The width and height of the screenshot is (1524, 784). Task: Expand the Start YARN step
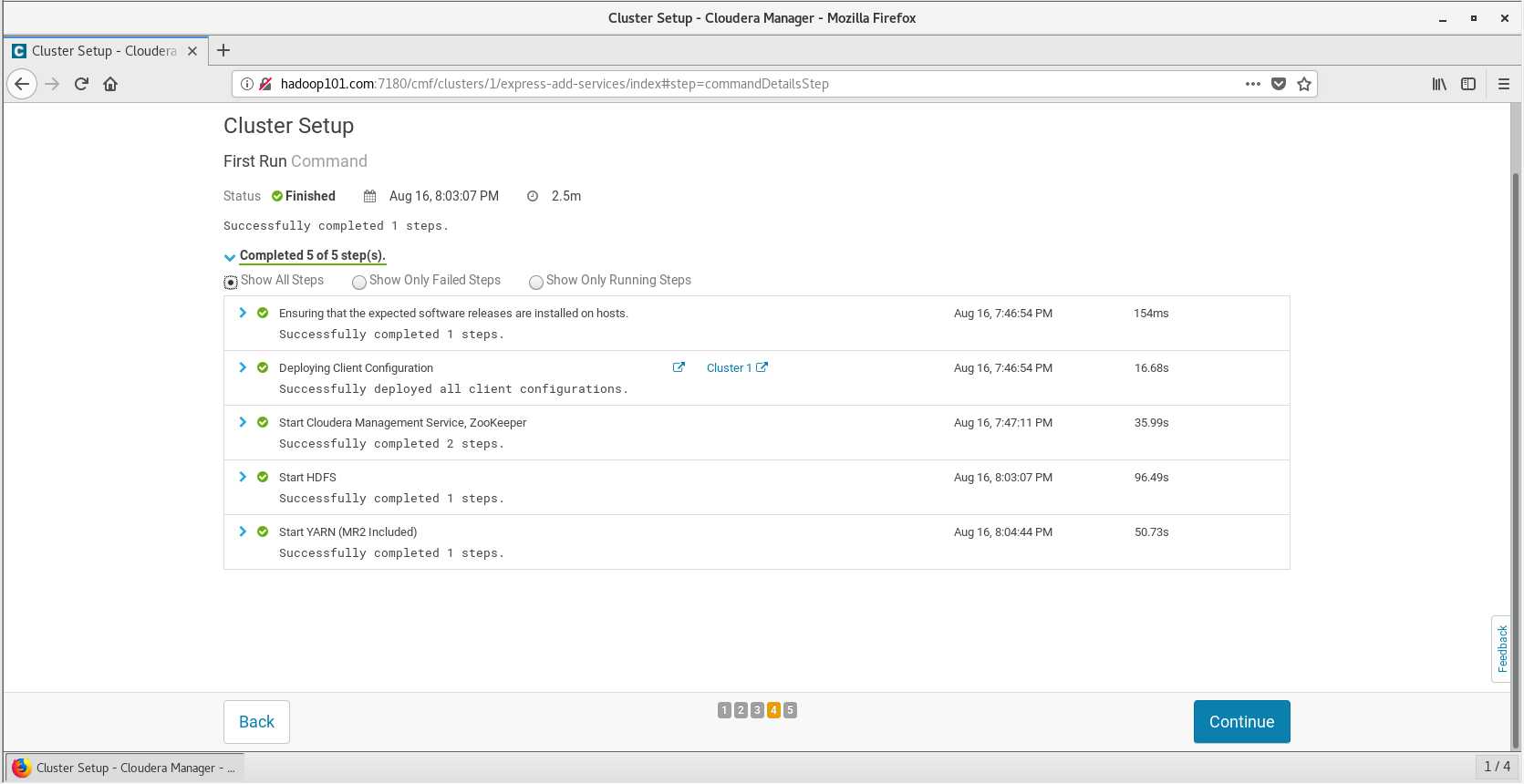click(243, 531)
